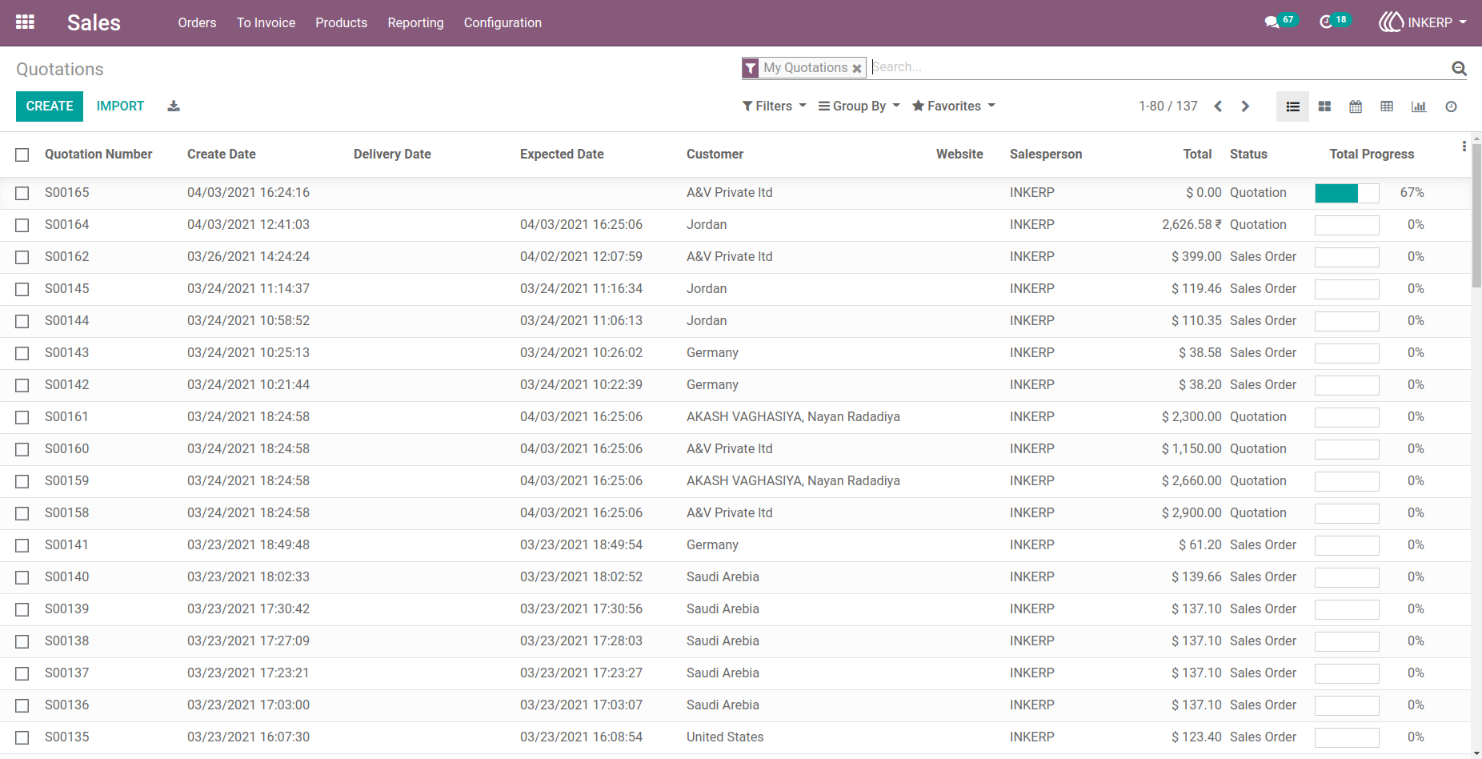Expand the Favorites dropdown
Image resolution: width=1482 pixels, height=759 pixels.
tap(953, 106)
